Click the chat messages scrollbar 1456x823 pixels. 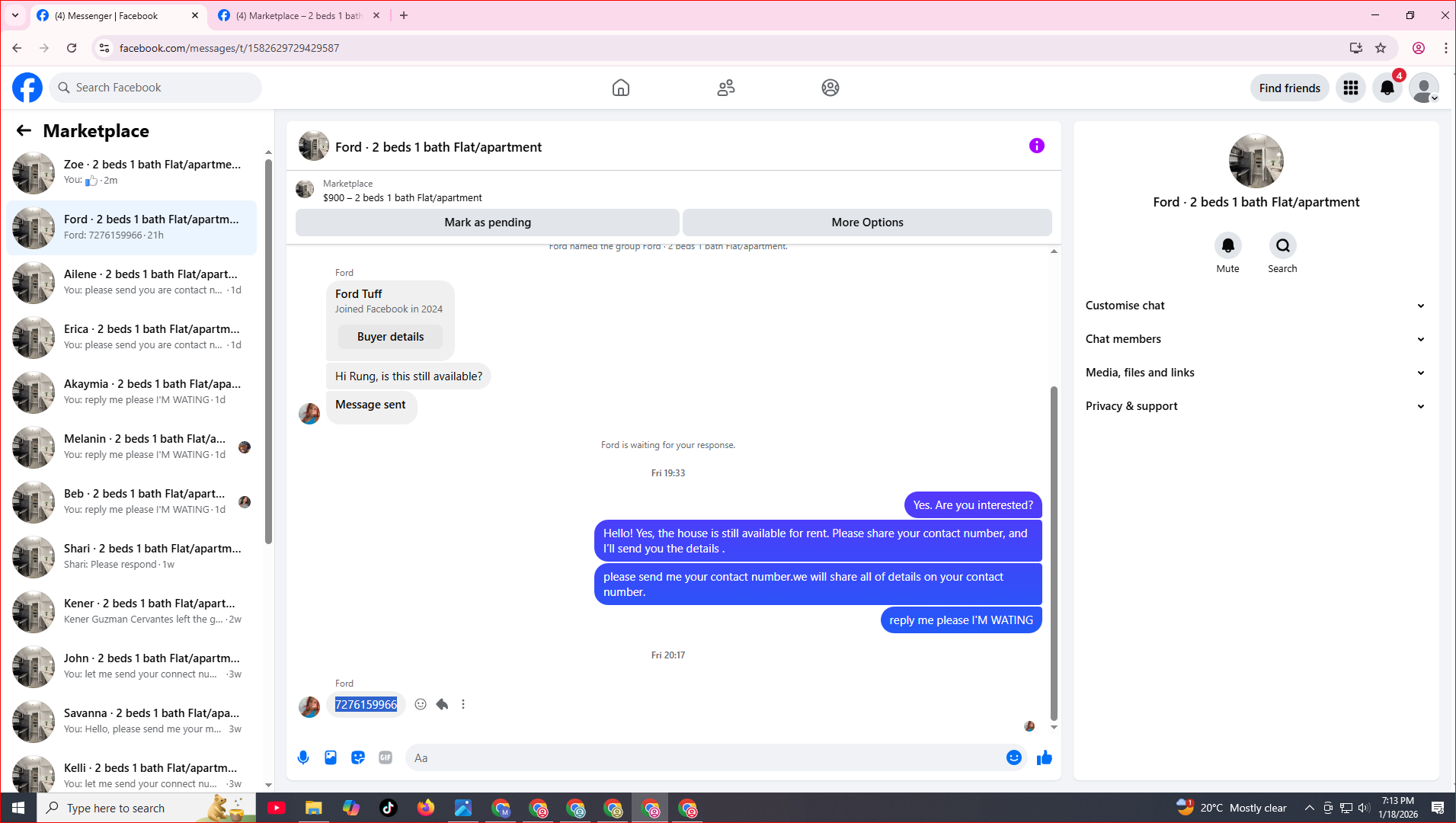pos(1054,552)
